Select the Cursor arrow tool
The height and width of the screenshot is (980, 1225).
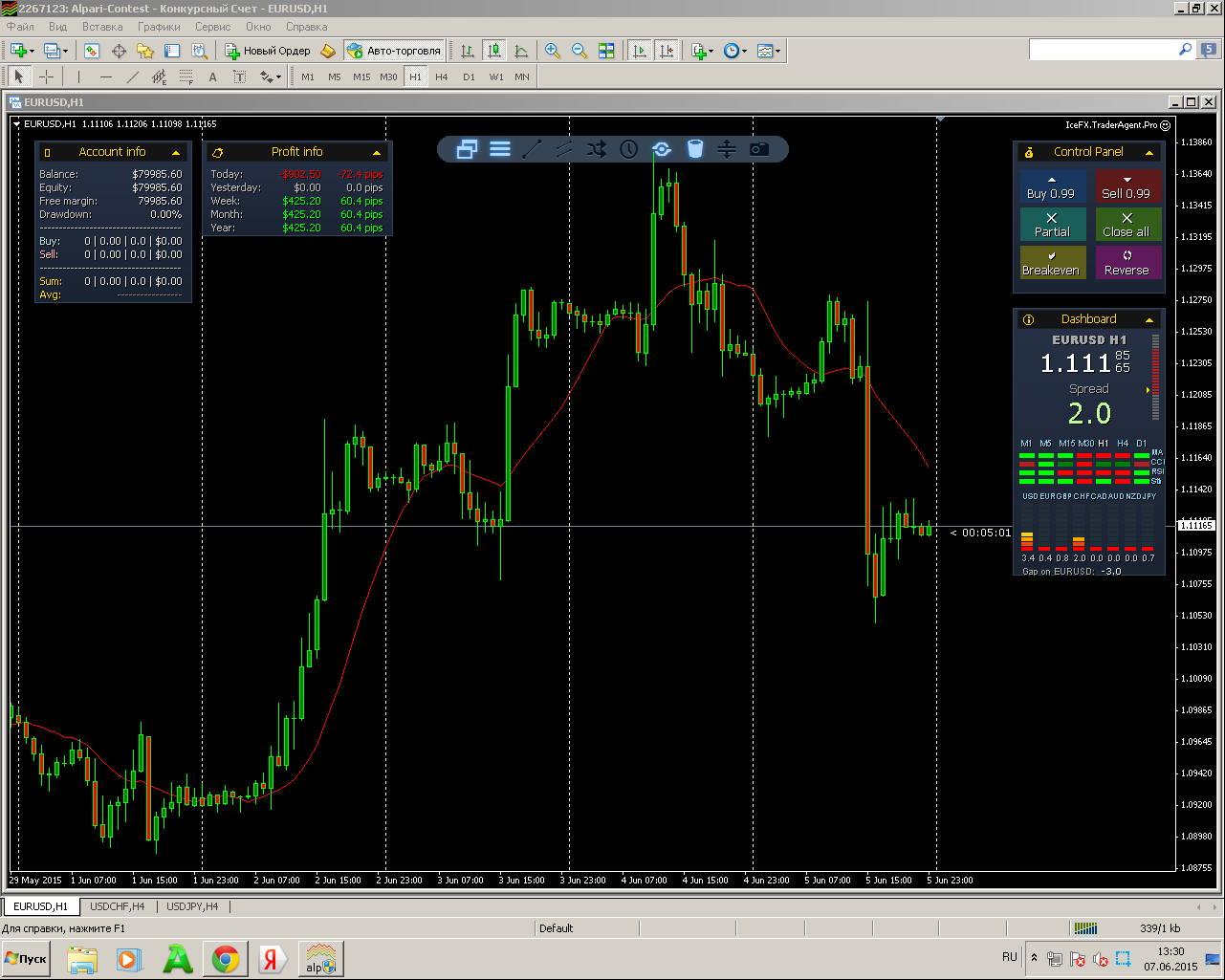pyautogui.click(x=19, y=76)
